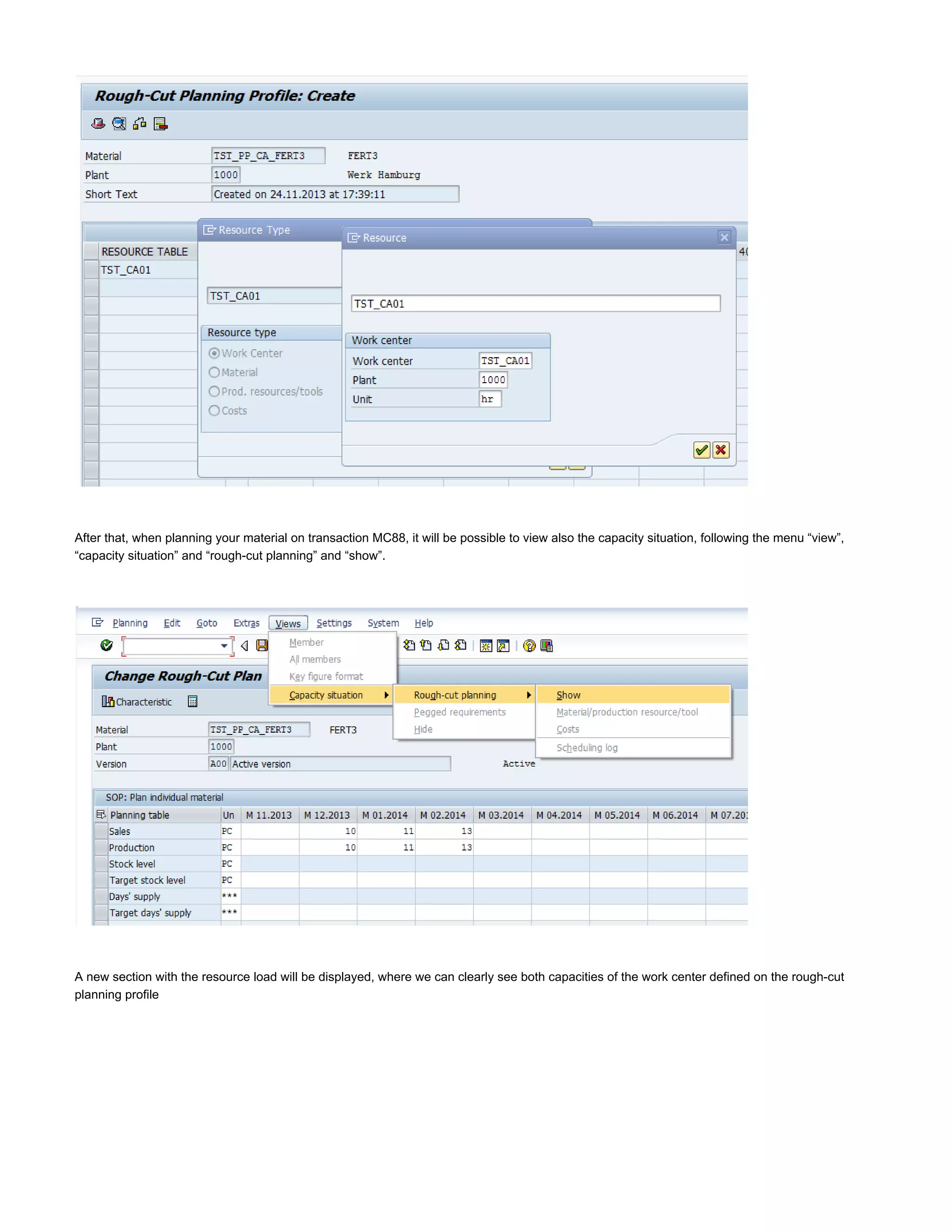Click the Sales cell for M 12.2013
The height and width of the screenshot is (1232, 952).
coord(328,831)
